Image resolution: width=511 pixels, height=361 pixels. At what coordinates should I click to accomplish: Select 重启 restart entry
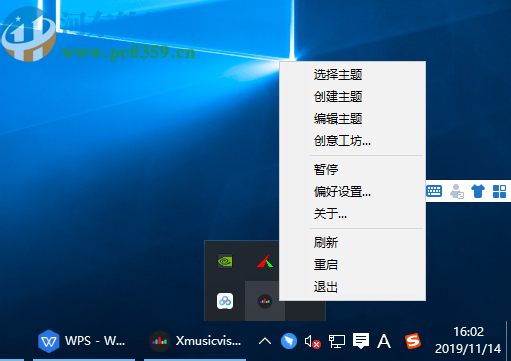tap(352, 265)
